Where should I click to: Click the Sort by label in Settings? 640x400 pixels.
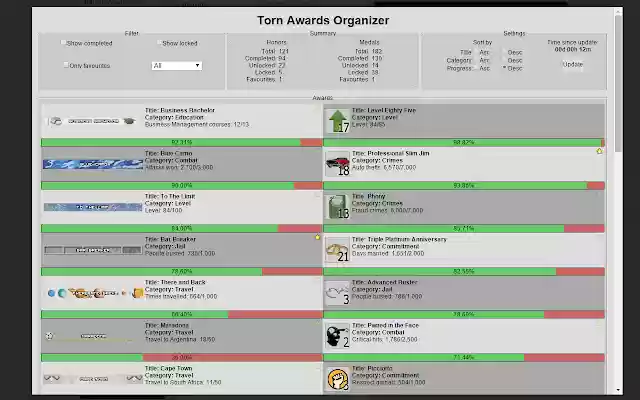[x=482, y=42]
